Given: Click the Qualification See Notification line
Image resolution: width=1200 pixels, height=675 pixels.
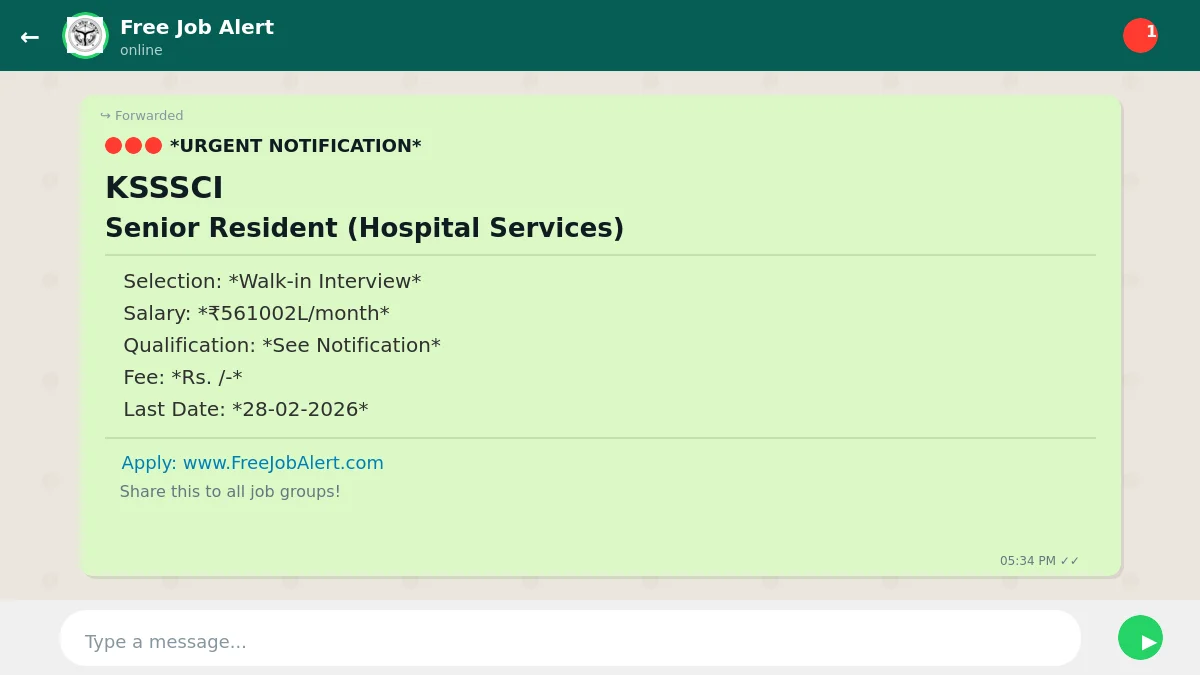Looking at the screenshot, I should pyautogui.click(x=281, y=345).
